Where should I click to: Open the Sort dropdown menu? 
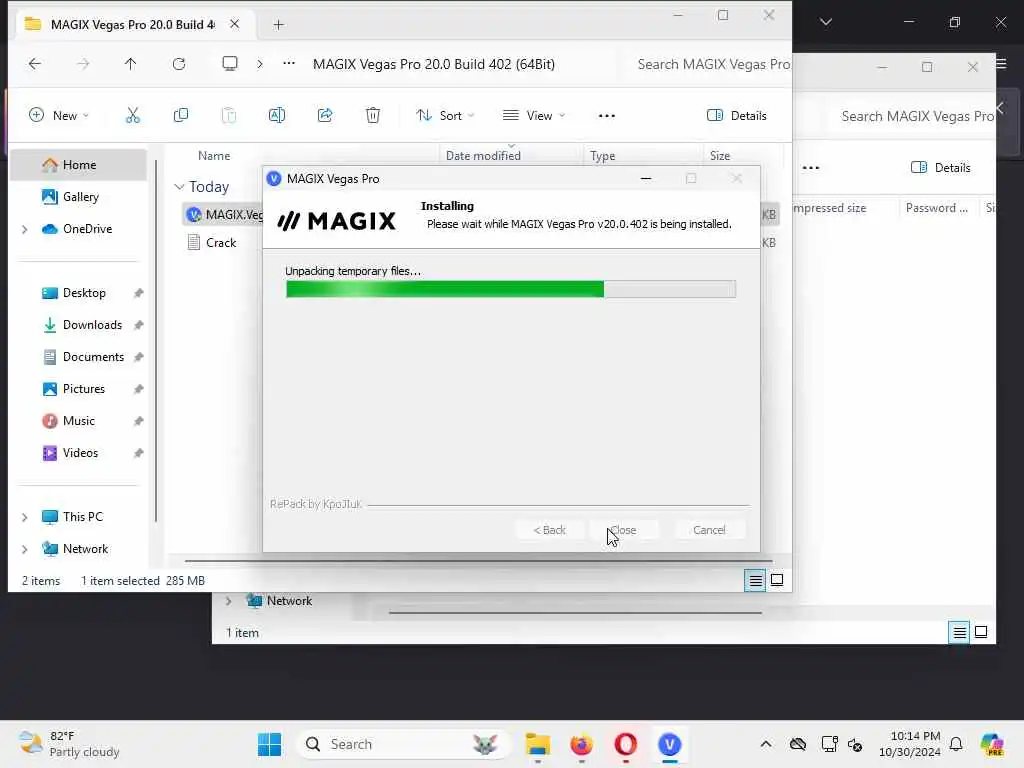pos(445,116)
